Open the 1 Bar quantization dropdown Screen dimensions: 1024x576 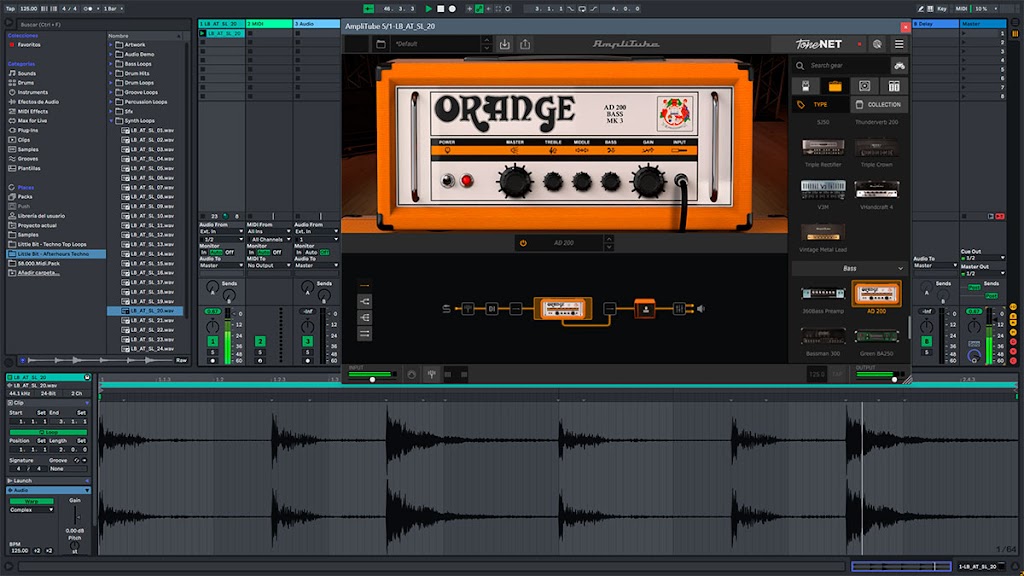(113, 8)
